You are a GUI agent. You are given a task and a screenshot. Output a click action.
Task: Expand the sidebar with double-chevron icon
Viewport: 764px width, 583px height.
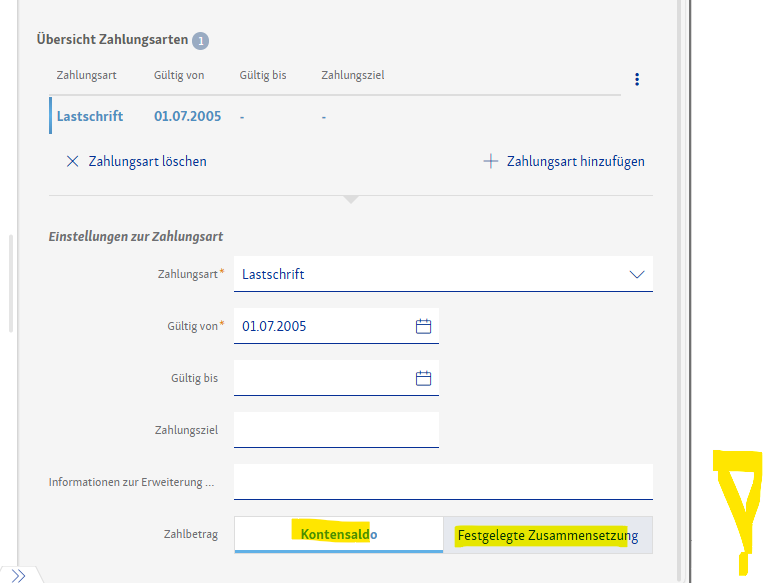19,575
